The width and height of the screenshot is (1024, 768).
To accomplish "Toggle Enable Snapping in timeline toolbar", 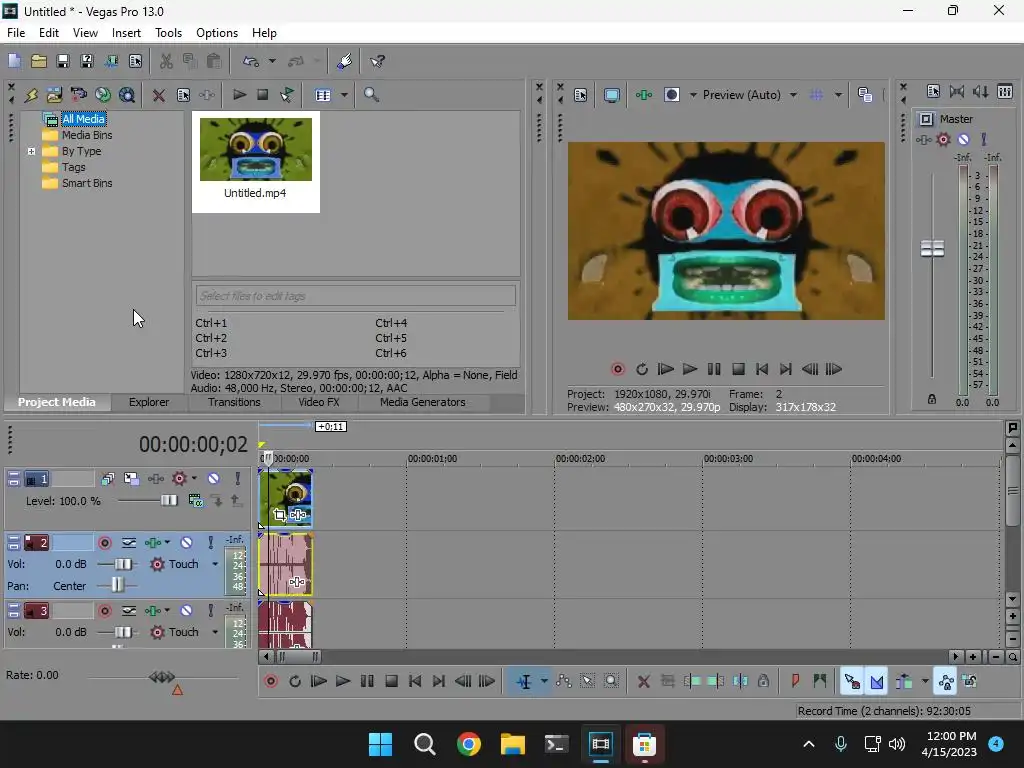I will 852,682.
